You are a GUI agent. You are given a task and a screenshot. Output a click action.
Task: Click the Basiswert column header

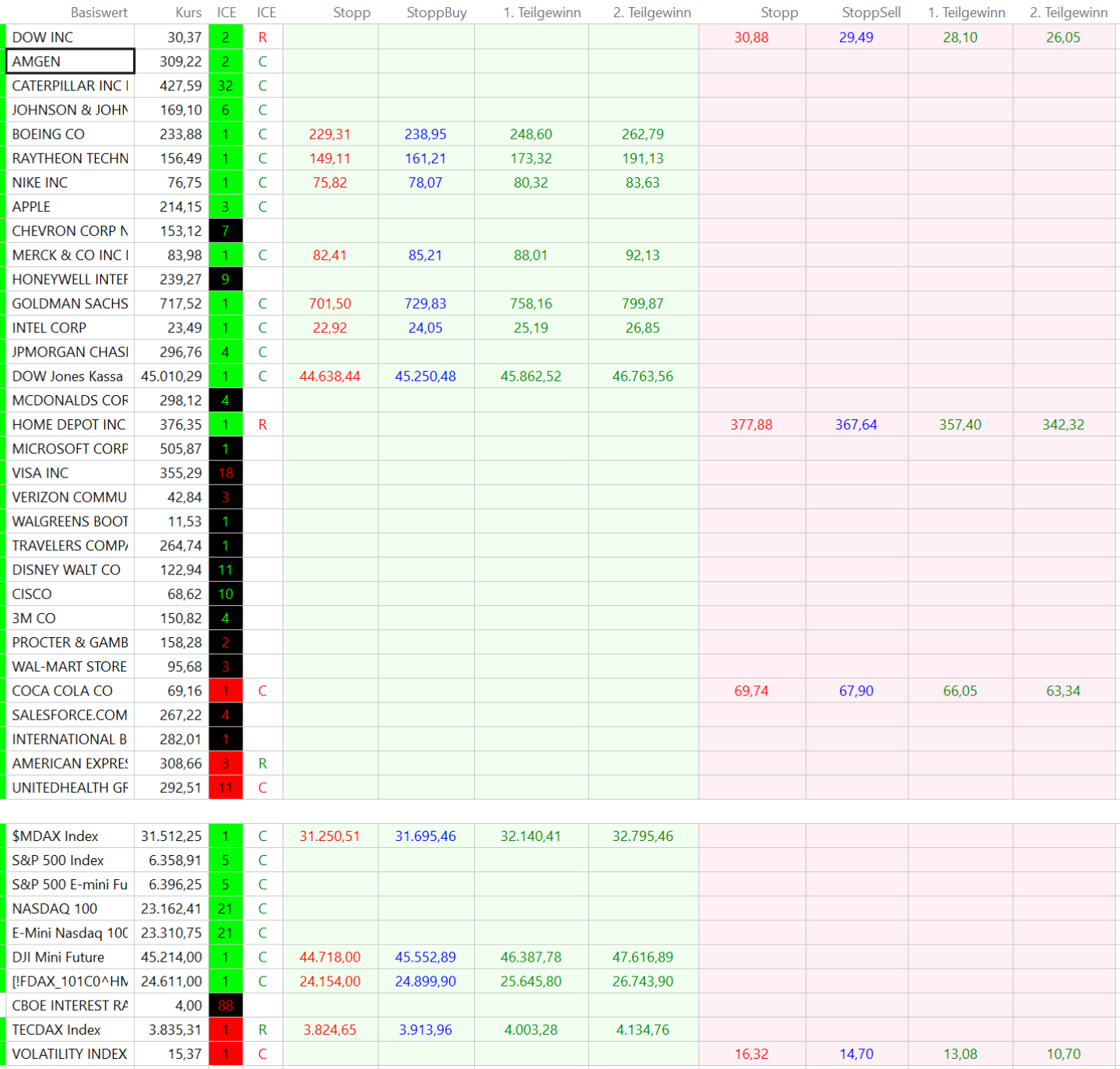coord(99,12)
